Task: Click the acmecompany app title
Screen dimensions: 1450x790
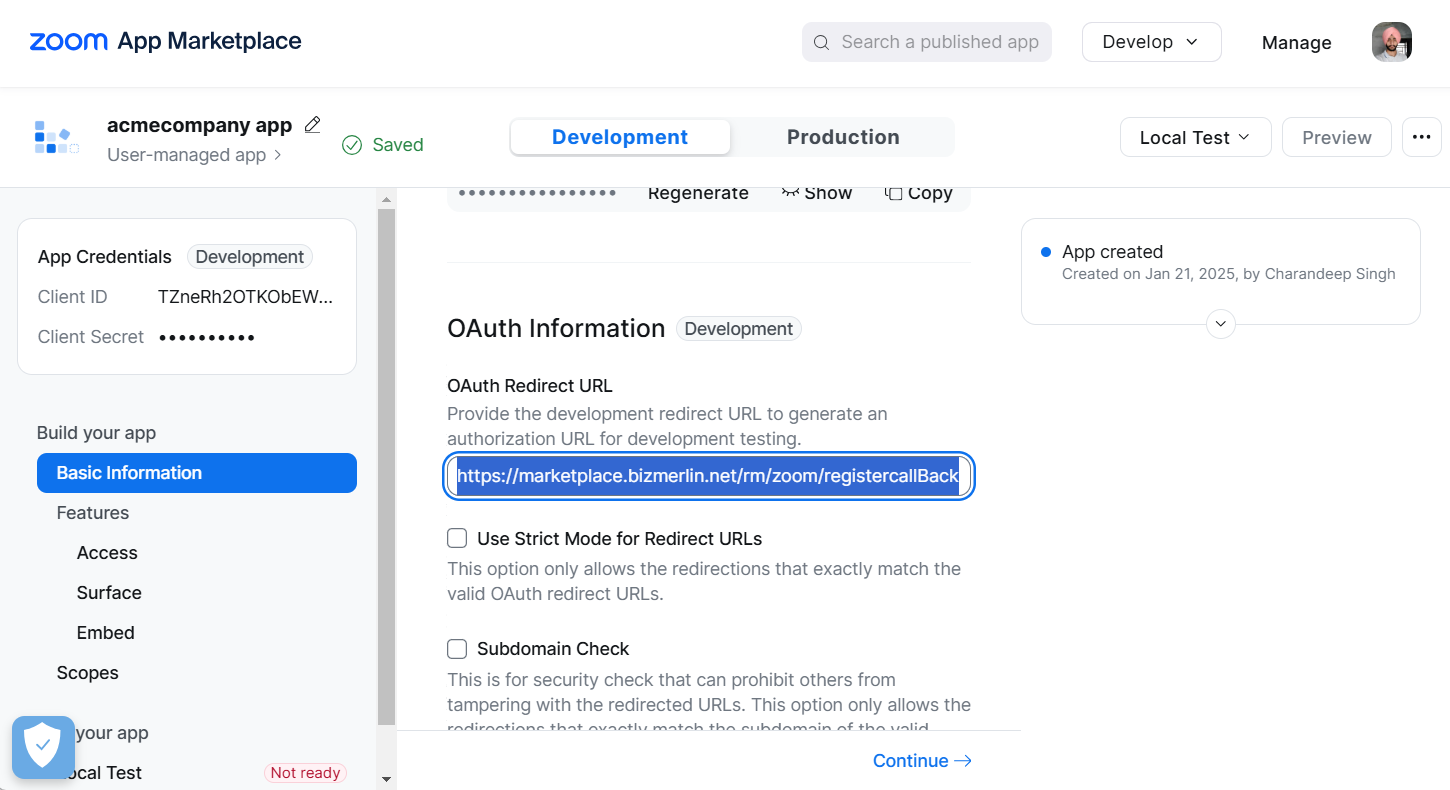Action: [199, 125]
